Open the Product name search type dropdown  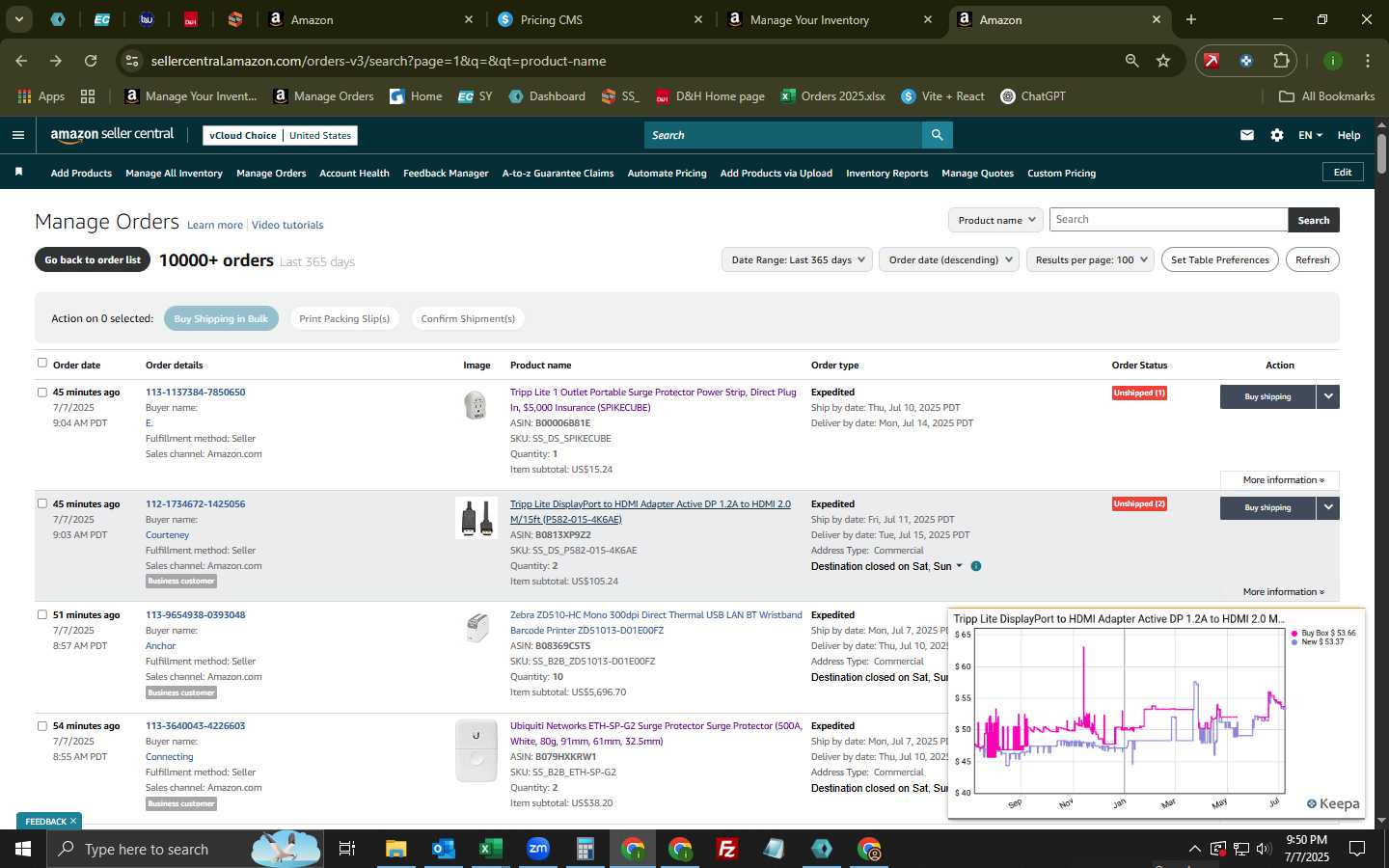(995, 220)
